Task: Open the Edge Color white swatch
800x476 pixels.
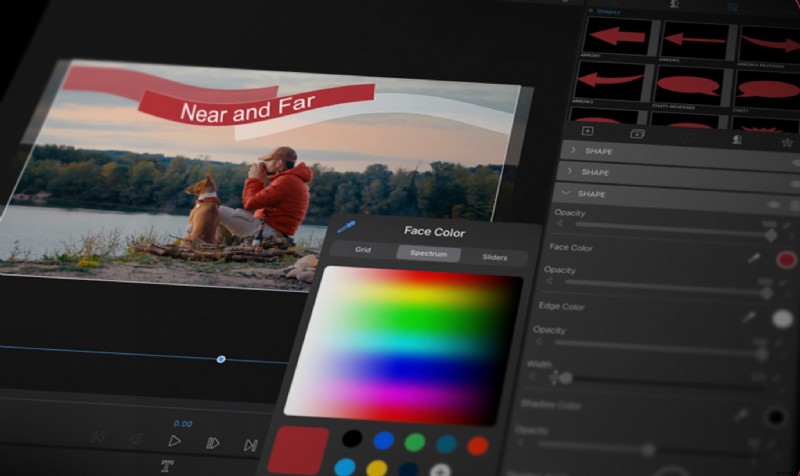Action: click(x=782, y=319)
